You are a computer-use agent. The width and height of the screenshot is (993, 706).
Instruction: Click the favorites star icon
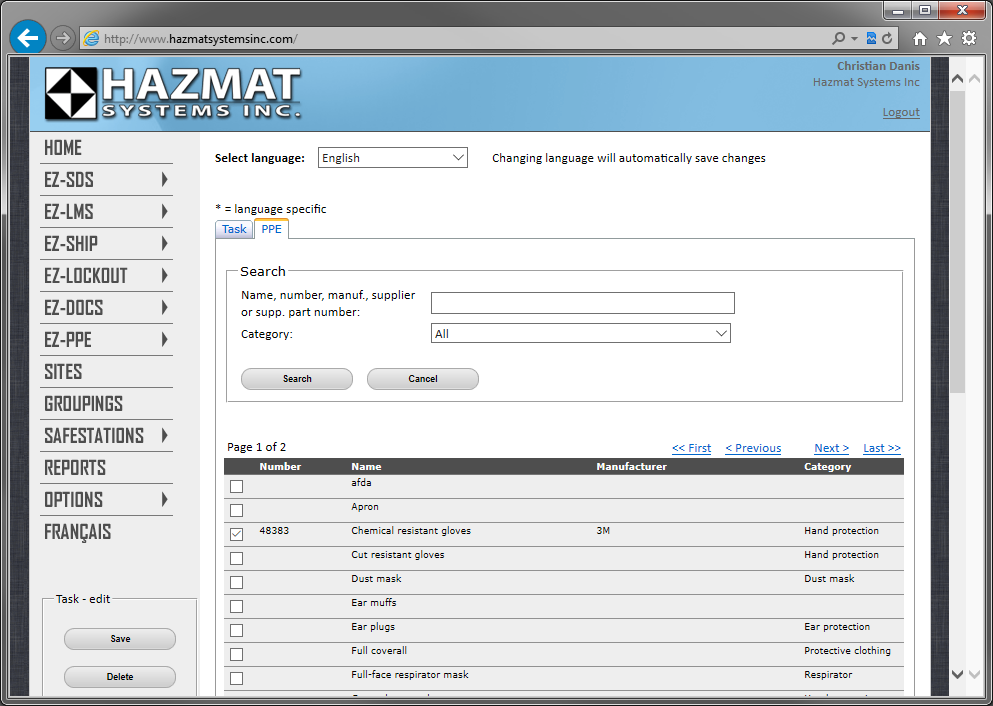point(944,39)
